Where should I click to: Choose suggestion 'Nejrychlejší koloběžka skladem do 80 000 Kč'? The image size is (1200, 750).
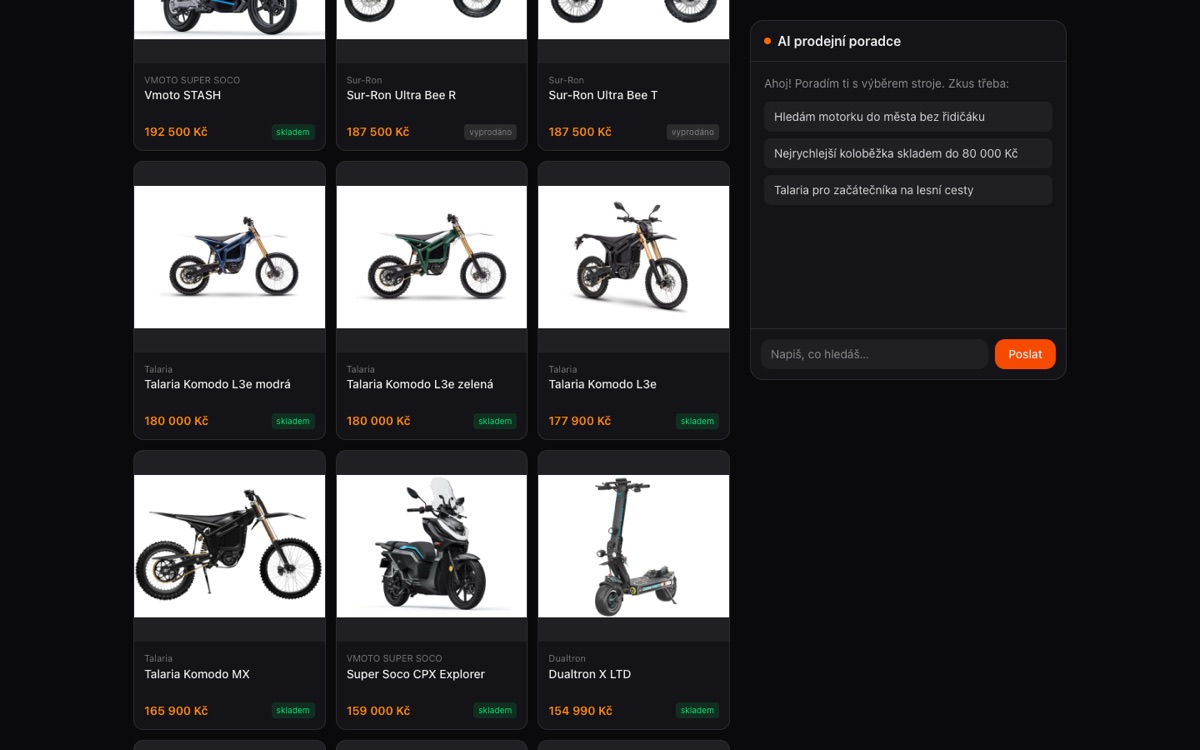[x=908, y=153]
